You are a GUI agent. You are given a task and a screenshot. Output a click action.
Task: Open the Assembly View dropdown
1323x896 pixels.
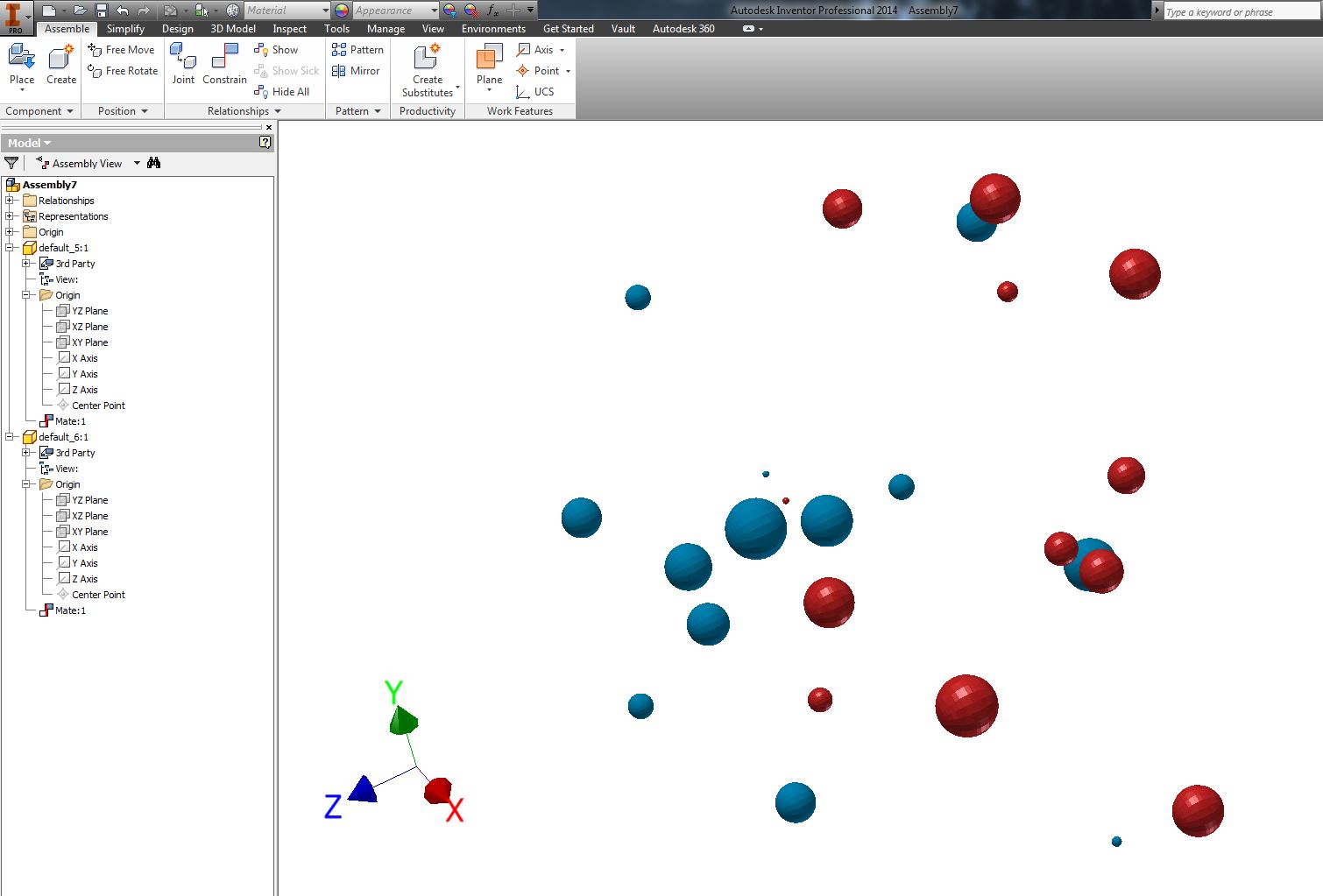point(137,163)
